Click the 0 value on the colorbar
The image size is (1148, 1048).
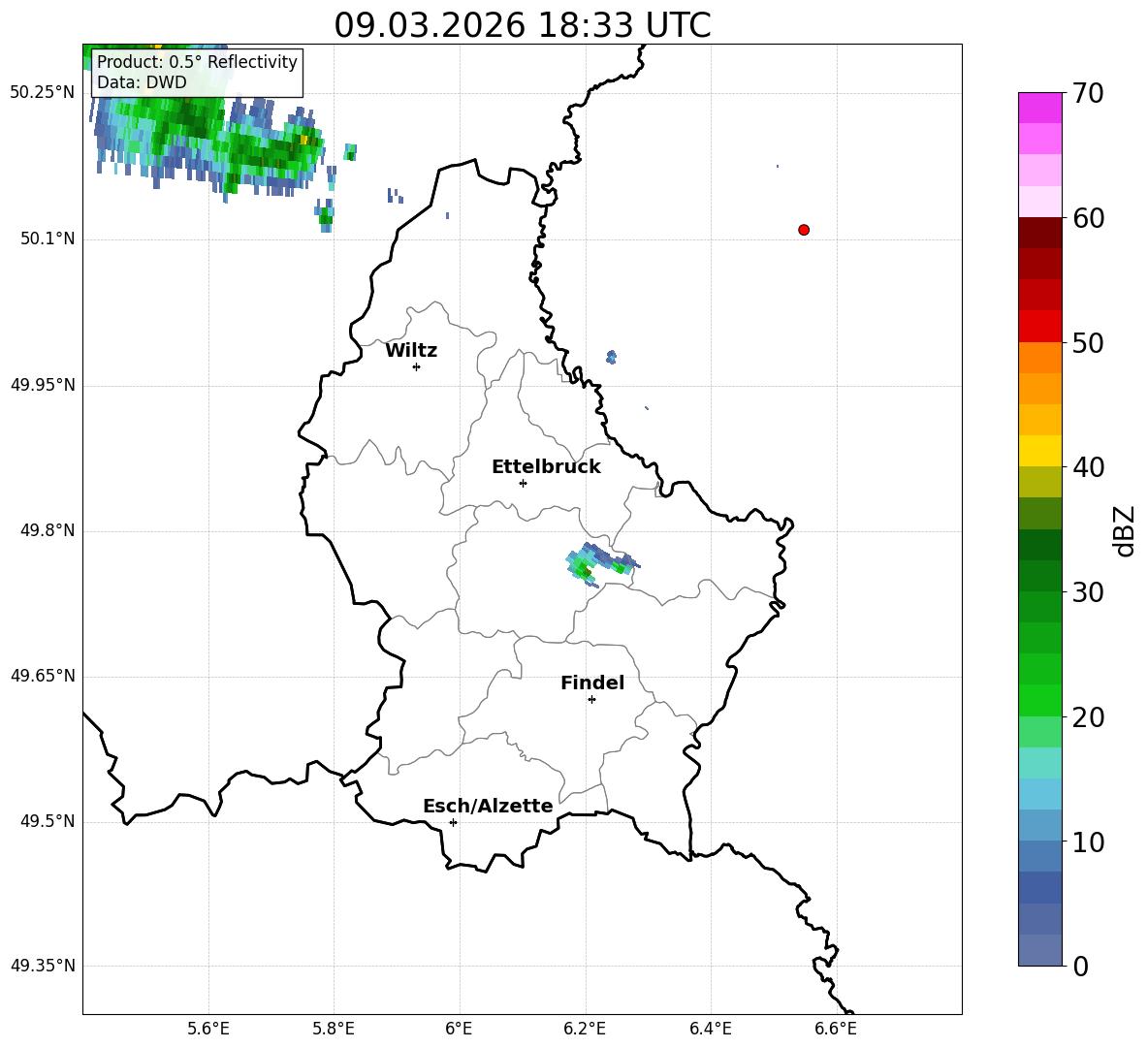[1080, 967]
